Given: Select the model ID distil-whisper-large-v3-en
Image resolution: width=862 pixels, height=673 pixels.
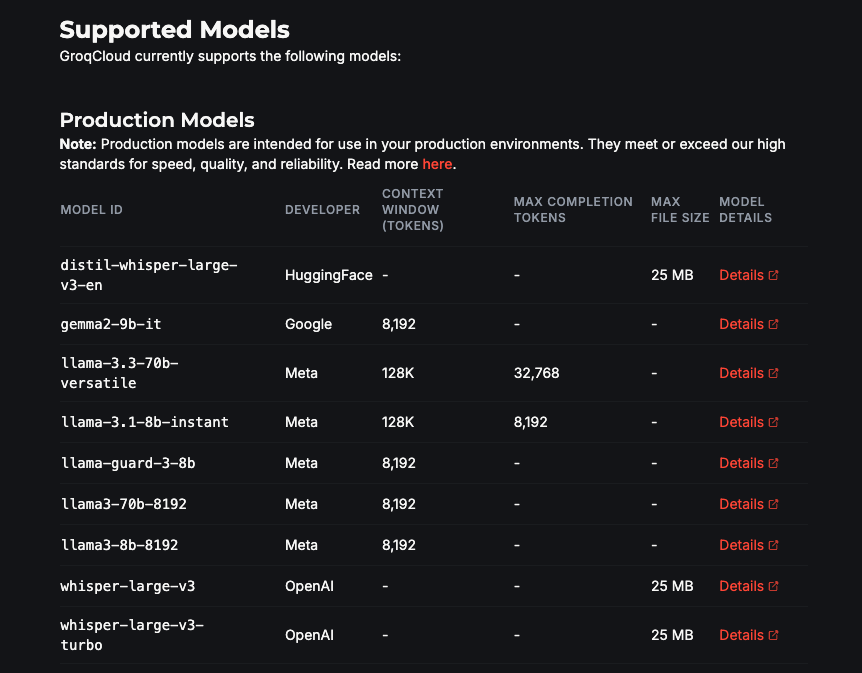Looking at the screenshot, I should point(149,275).
